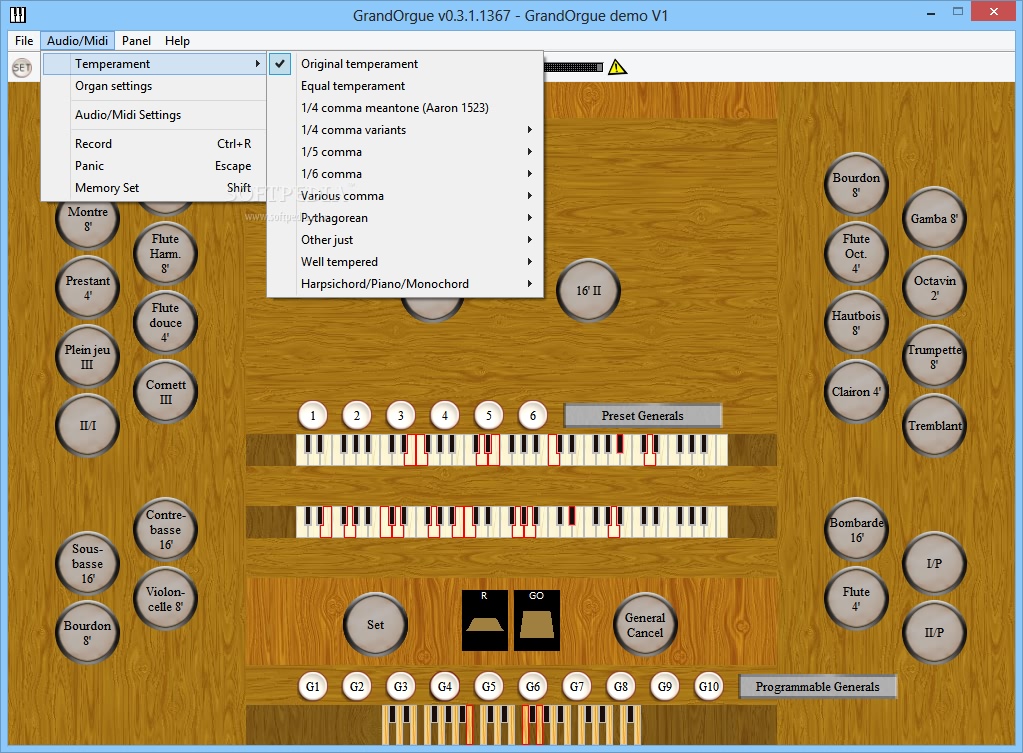Click the General Cancel button

pos(645,625)
